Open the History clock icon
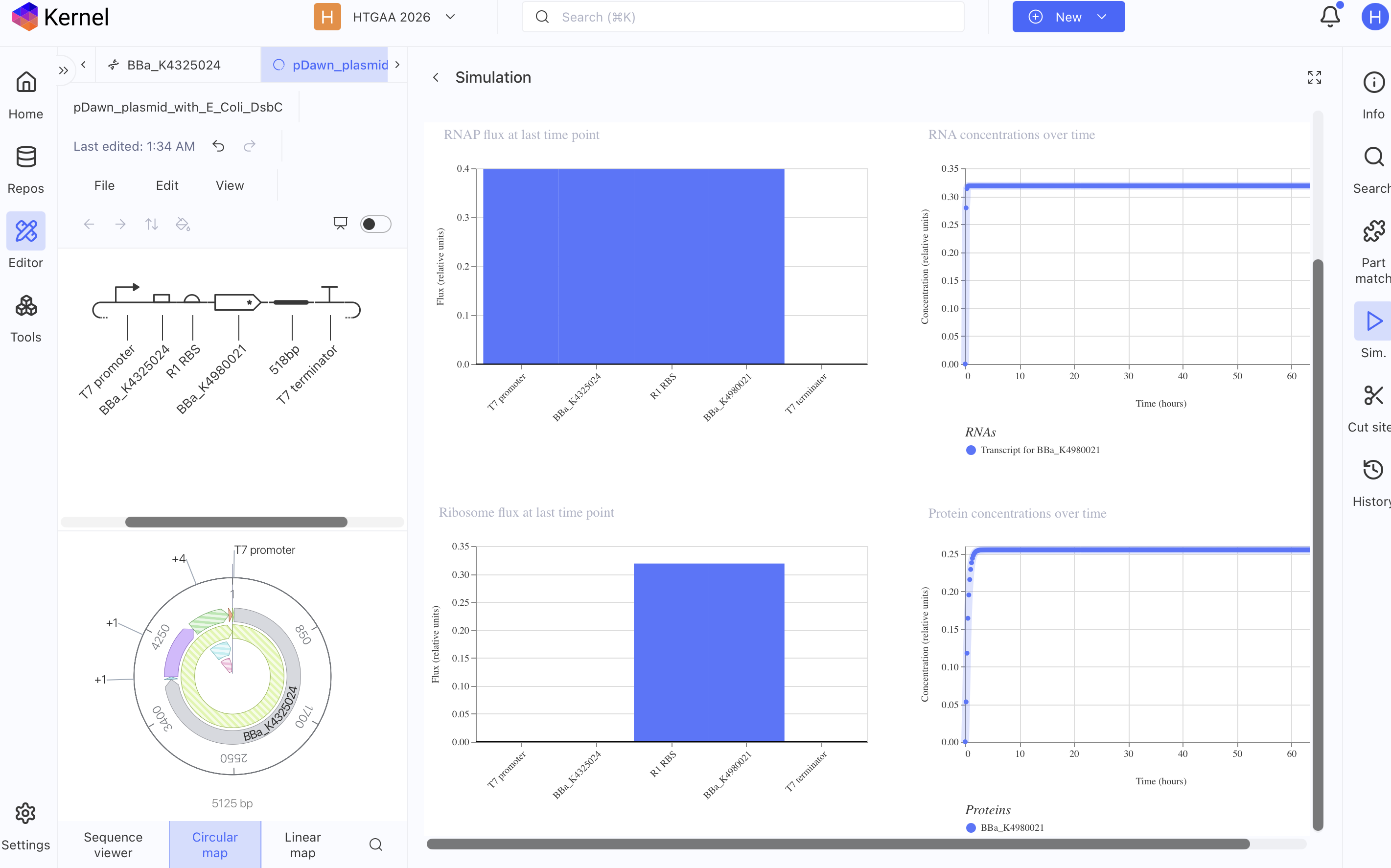The width and height of the screenshot is (1391, 868). (x=1373, y=470)
